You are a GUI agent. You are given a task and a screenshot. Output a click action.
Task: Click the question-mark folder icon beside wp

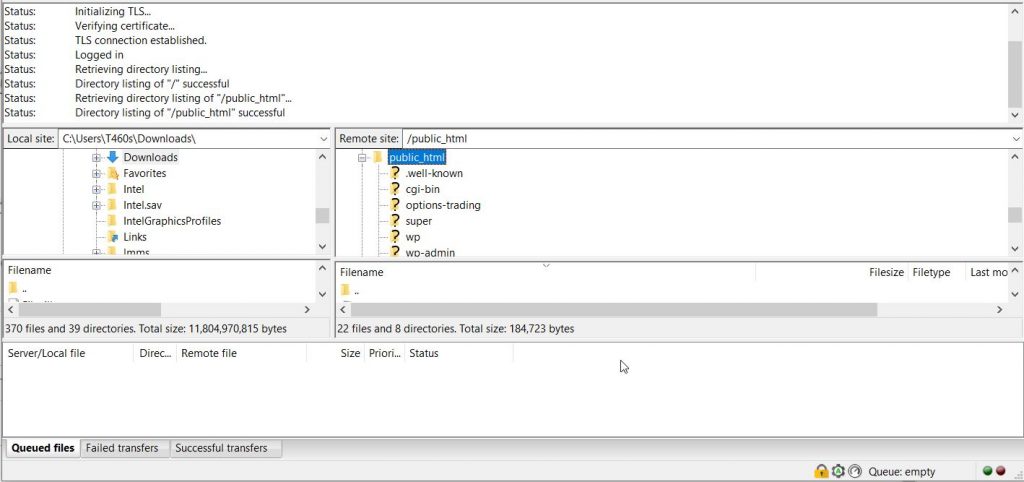(394, 236)
